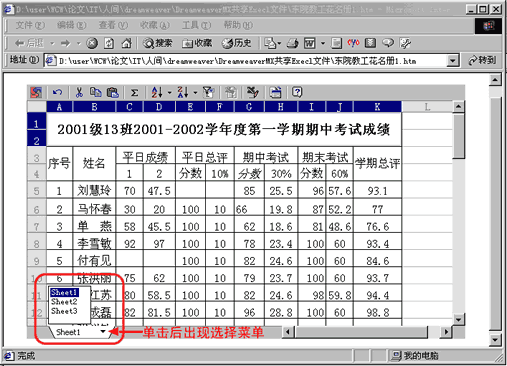507x366 pixels.
Task: Expand the address bar dropdown
Action: point(452,61)
